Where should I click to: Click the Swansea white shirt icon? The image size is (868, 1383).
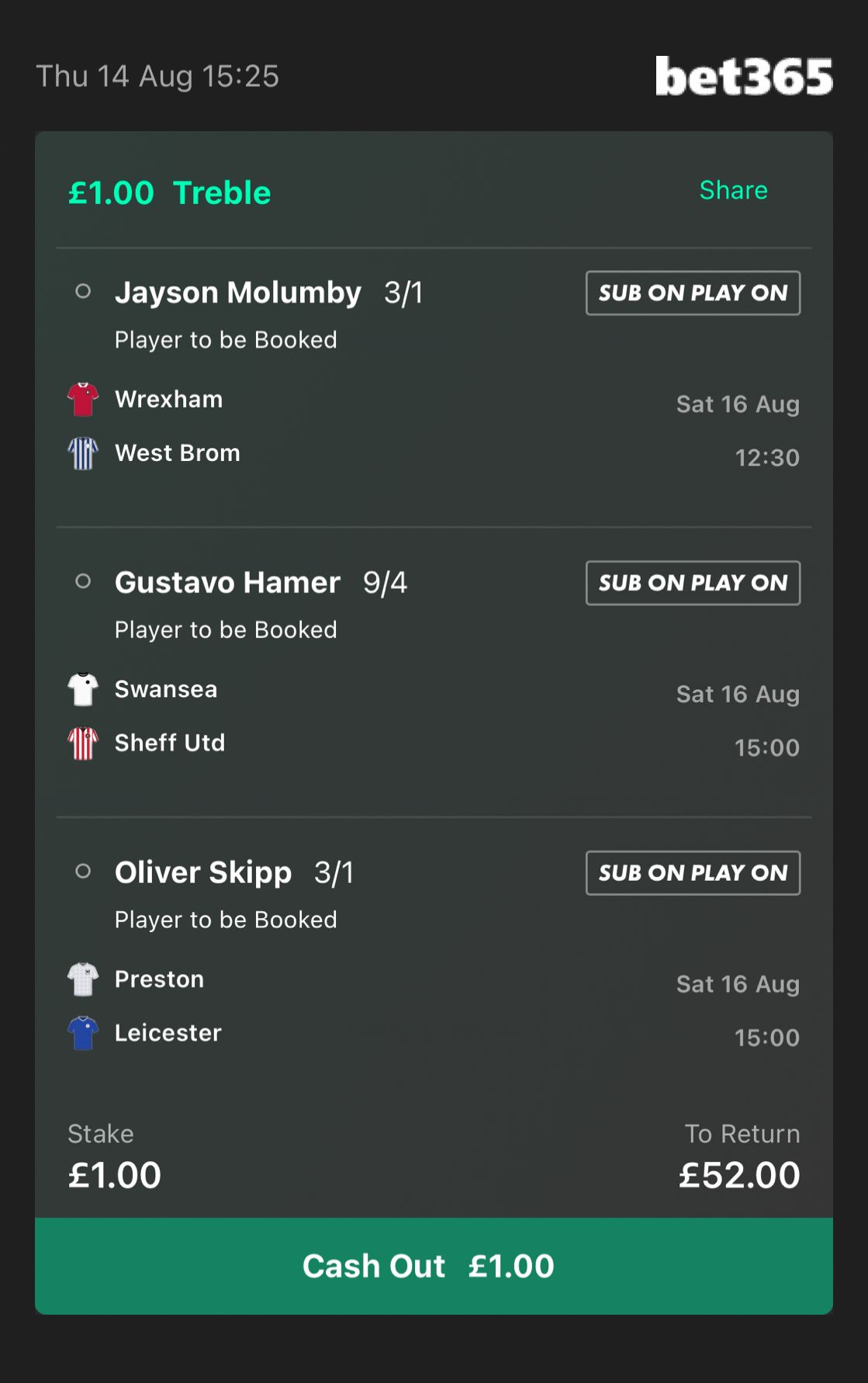click(x=83, y=689)
